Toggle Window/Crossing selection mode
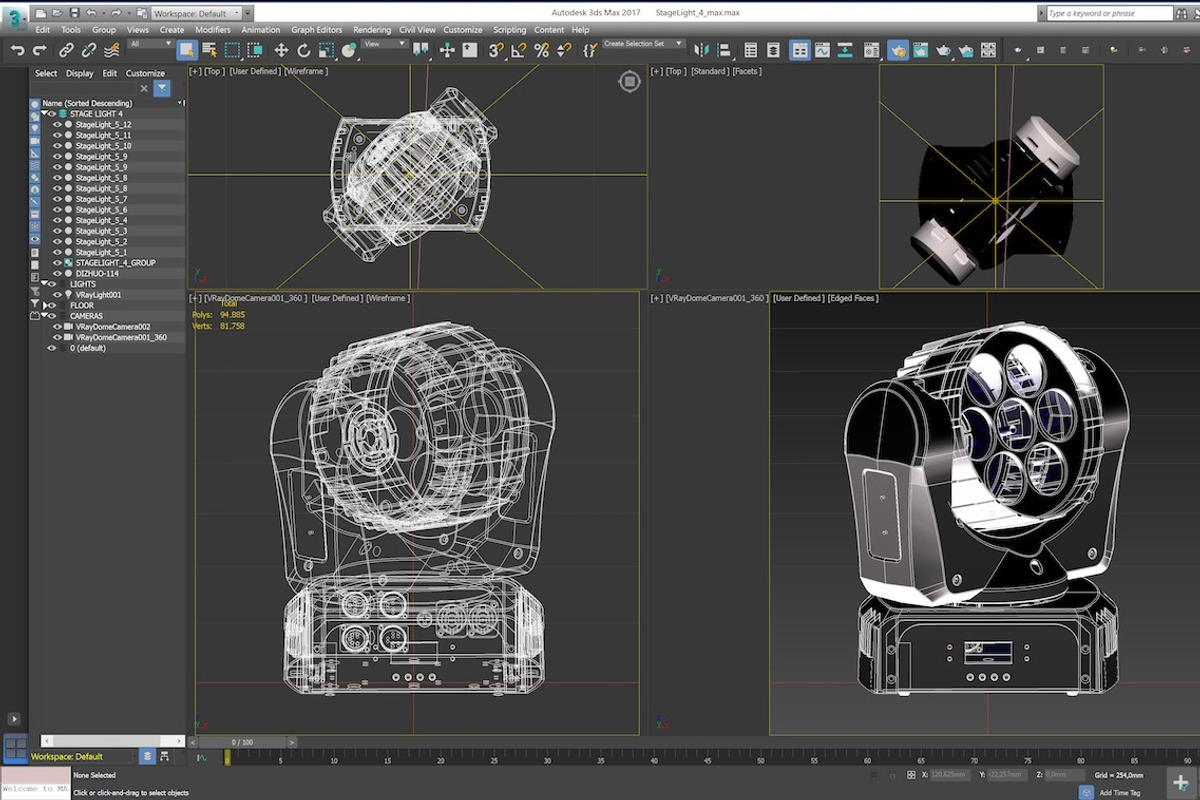 254,50
